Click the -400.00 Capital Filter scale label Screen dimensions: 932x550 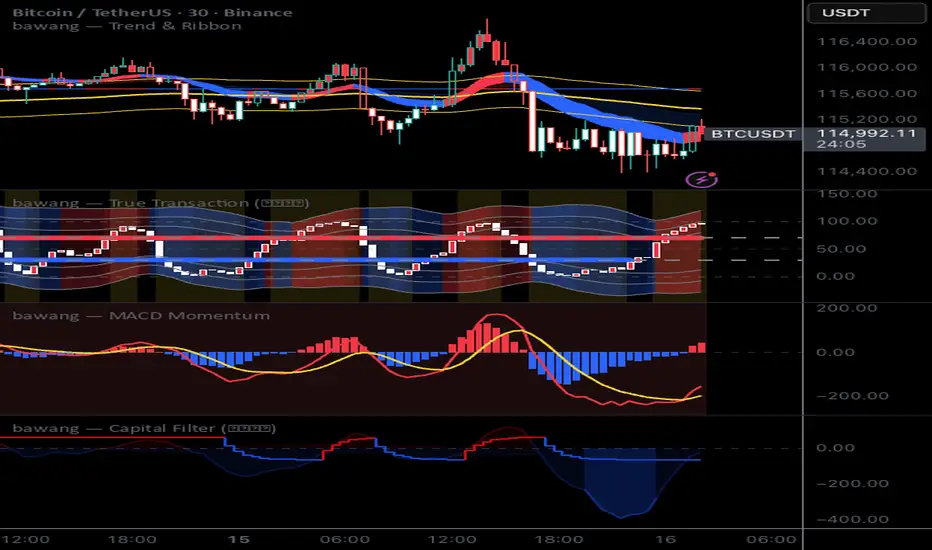tap(853, 519)
